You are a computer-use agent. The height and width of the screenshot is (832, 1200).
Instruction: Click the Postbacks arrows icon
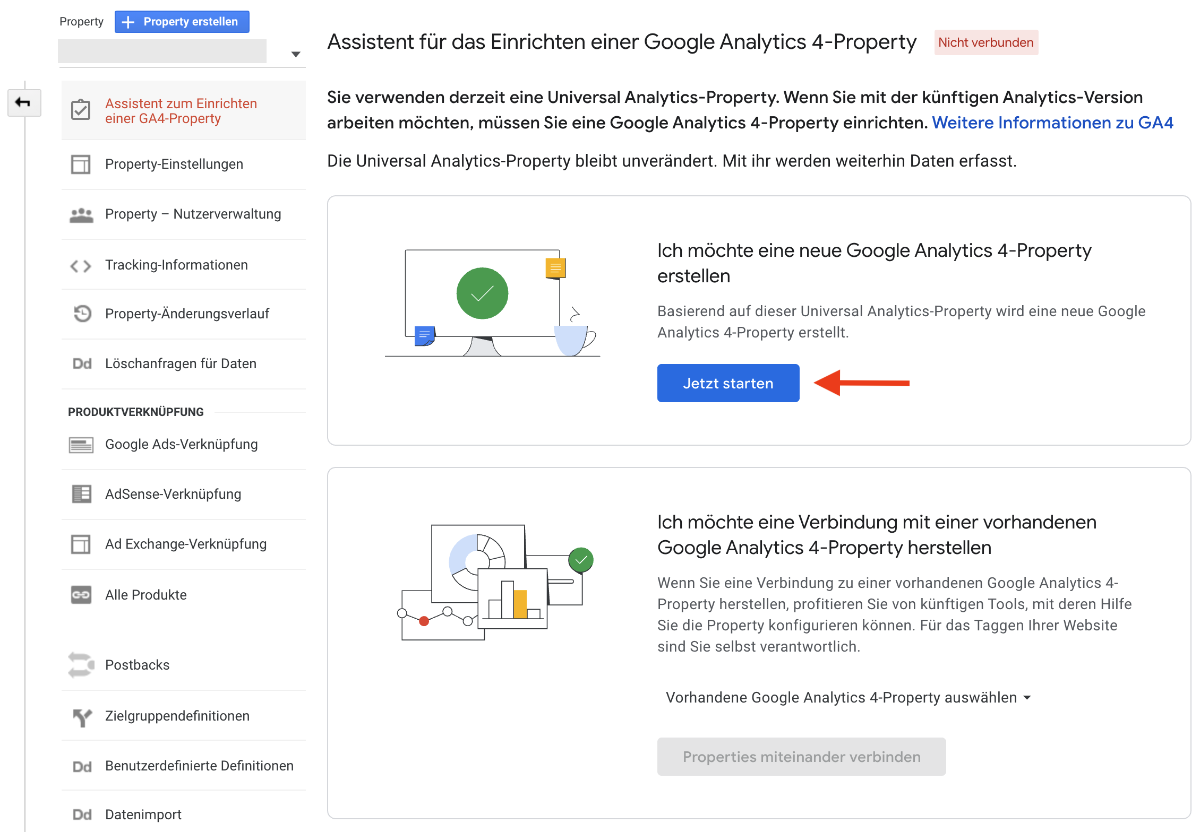pos(81,665)
